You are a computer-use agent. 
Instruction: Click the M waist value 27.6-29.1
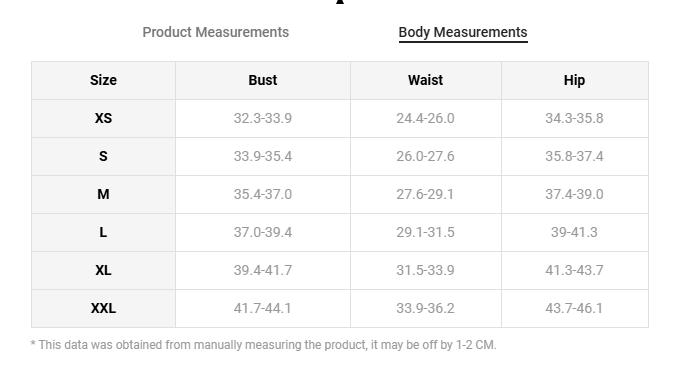pos(425,194)
